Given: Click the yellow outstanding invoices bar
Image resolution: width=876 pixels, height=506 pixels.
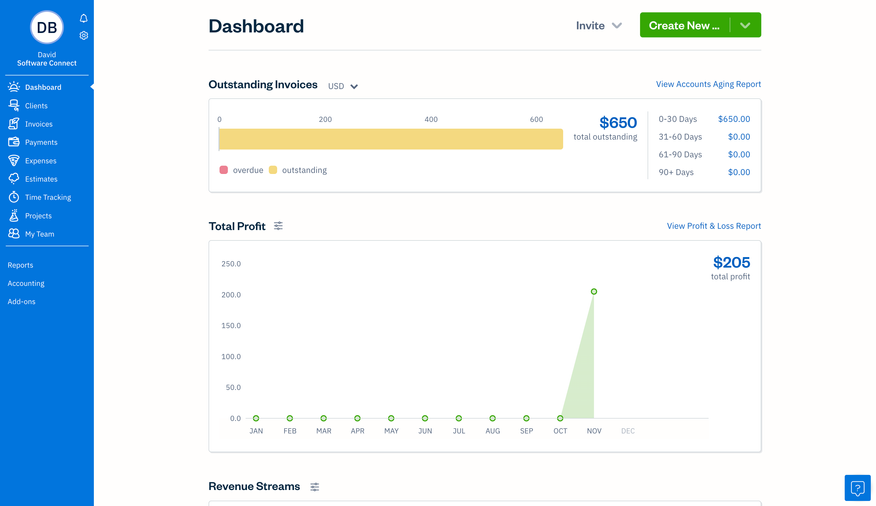Looking at the screenshot, I should click(390, 139).
